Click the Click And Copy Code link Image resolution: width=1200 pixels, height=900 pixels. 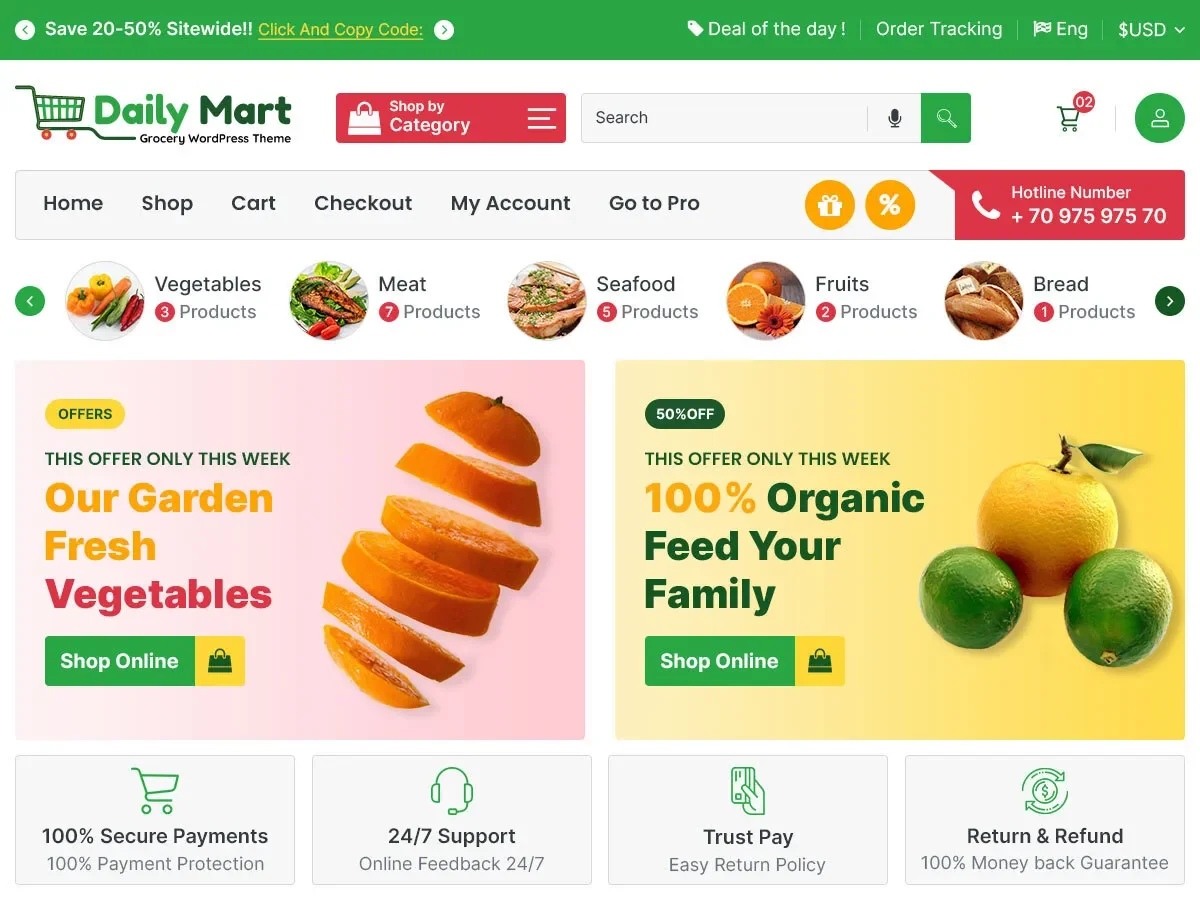(340, 30)
